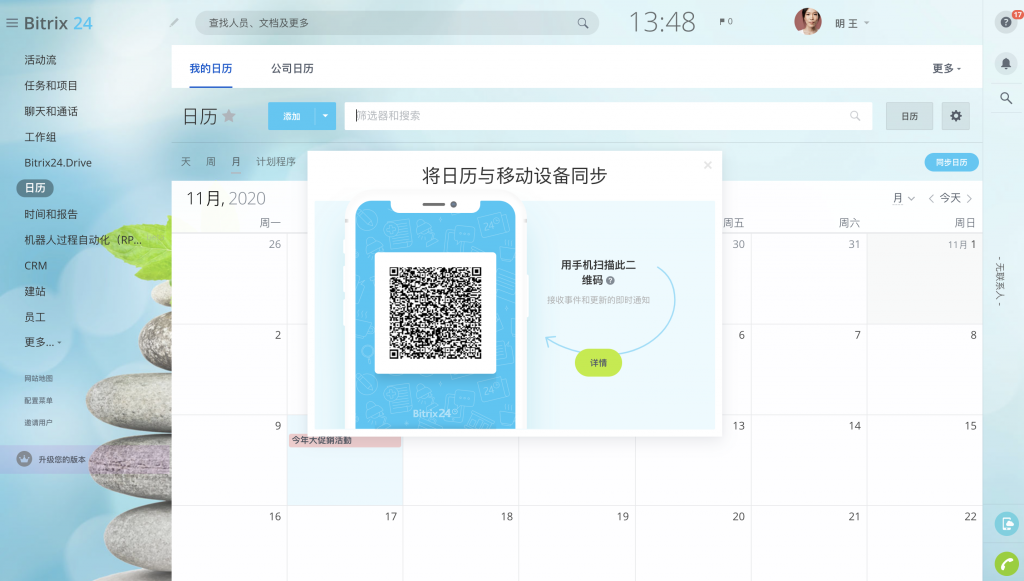Click the 13:48 clock
The width and height of the screenshot is (1024, 581).
pos(662,22)
